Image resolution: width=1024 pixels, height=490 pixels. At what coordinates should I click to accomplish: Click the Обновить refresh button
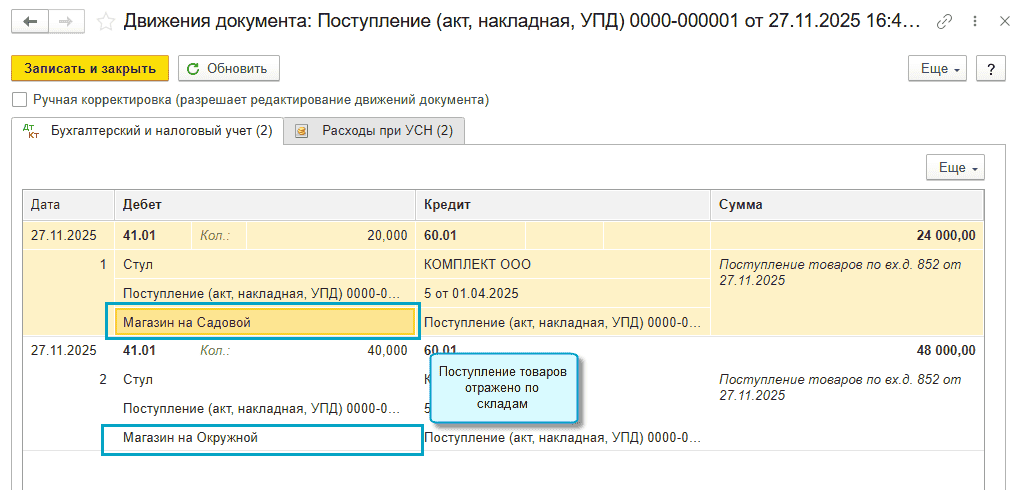pos(228,69)
